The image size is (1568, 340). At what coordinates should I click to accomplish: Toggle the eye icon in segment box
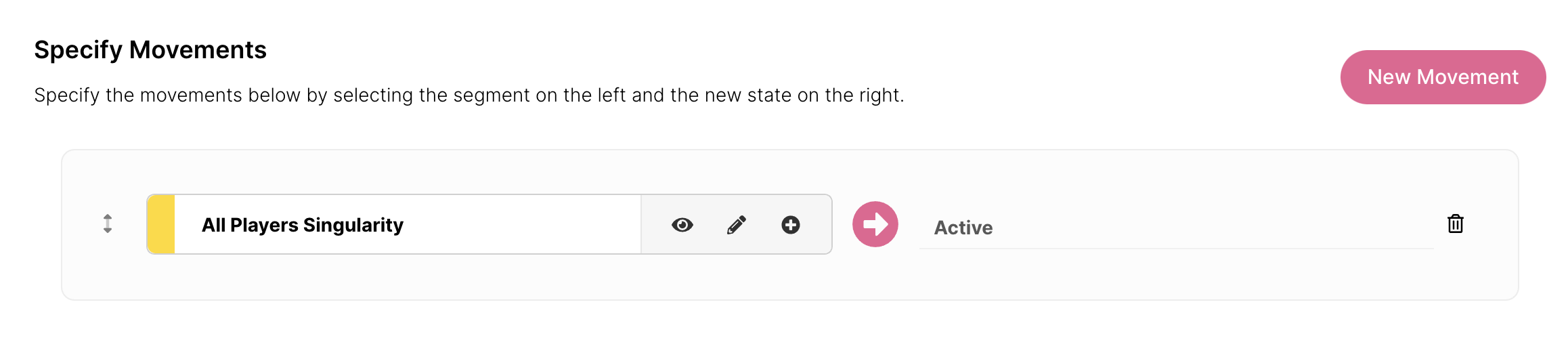click(682, 225)
